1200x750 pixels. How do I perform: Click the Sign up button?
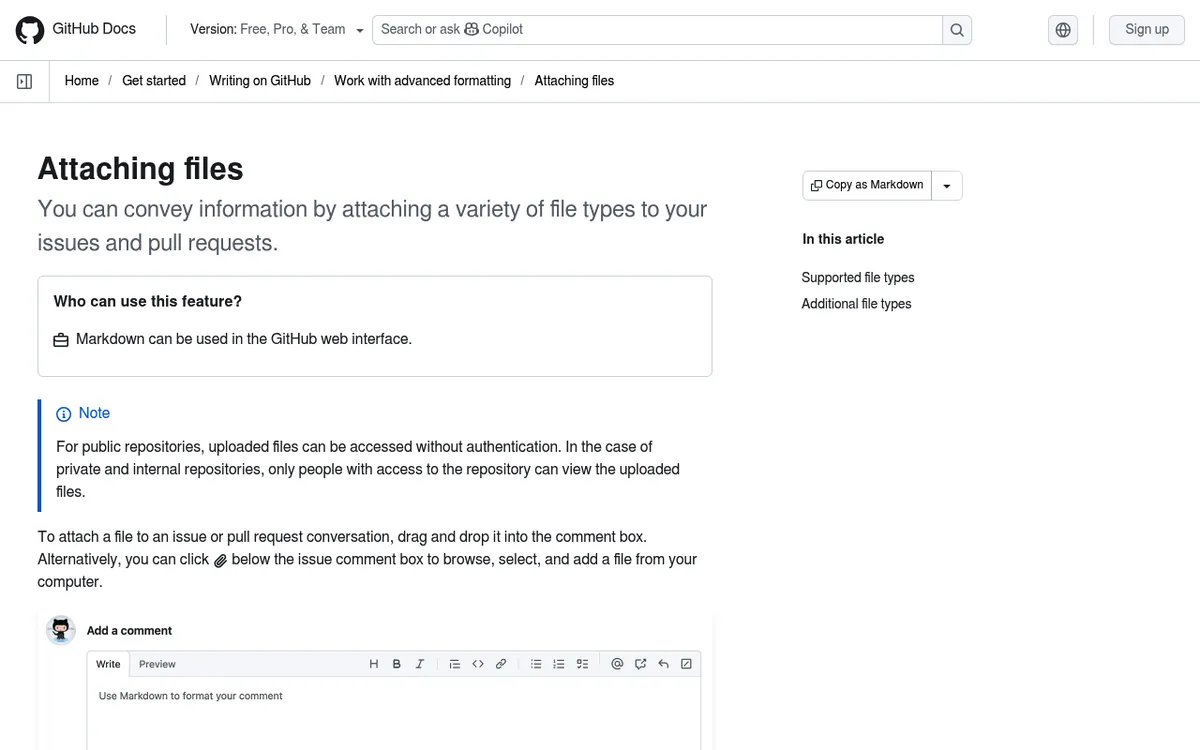point(1147,30)
